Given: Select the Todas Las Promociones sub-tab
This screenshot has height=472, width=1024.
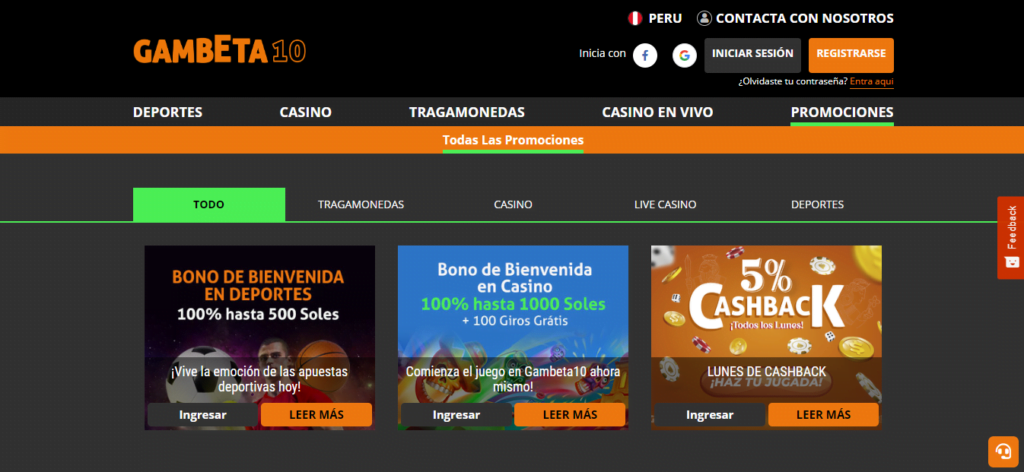Looking at the screenshot, I should click(513, 140).
